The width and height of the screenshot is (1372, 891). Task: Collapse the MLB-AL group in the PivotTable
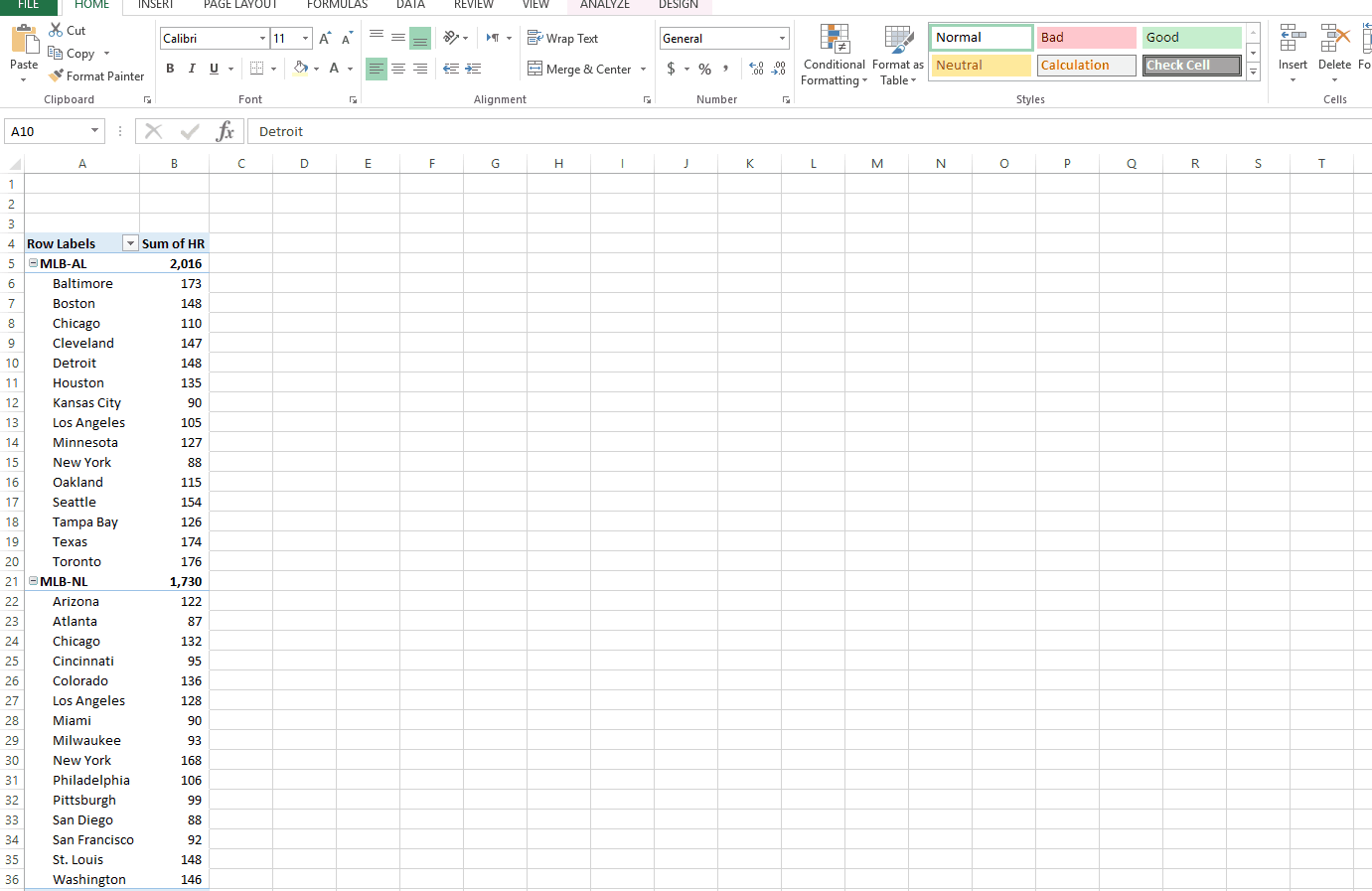coord(33,263)
